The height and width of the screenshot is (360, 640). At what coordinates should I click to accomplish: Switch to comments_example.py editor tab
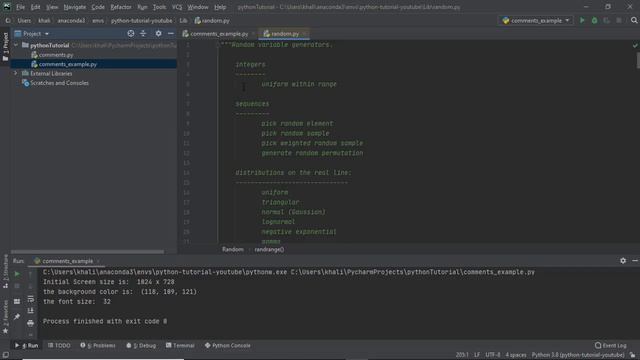pos(218,33)
